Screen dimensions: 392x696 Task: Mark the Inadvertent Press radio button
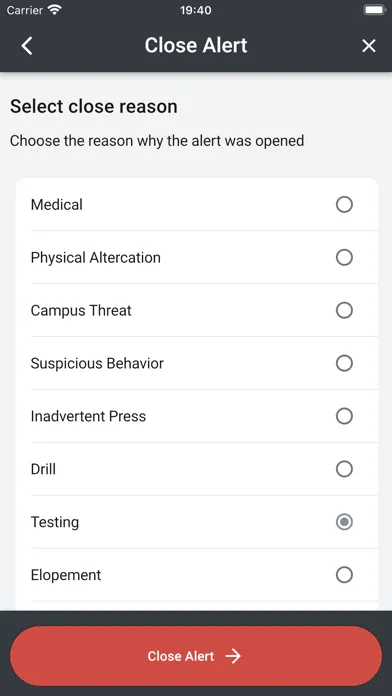tap(344, 416)
